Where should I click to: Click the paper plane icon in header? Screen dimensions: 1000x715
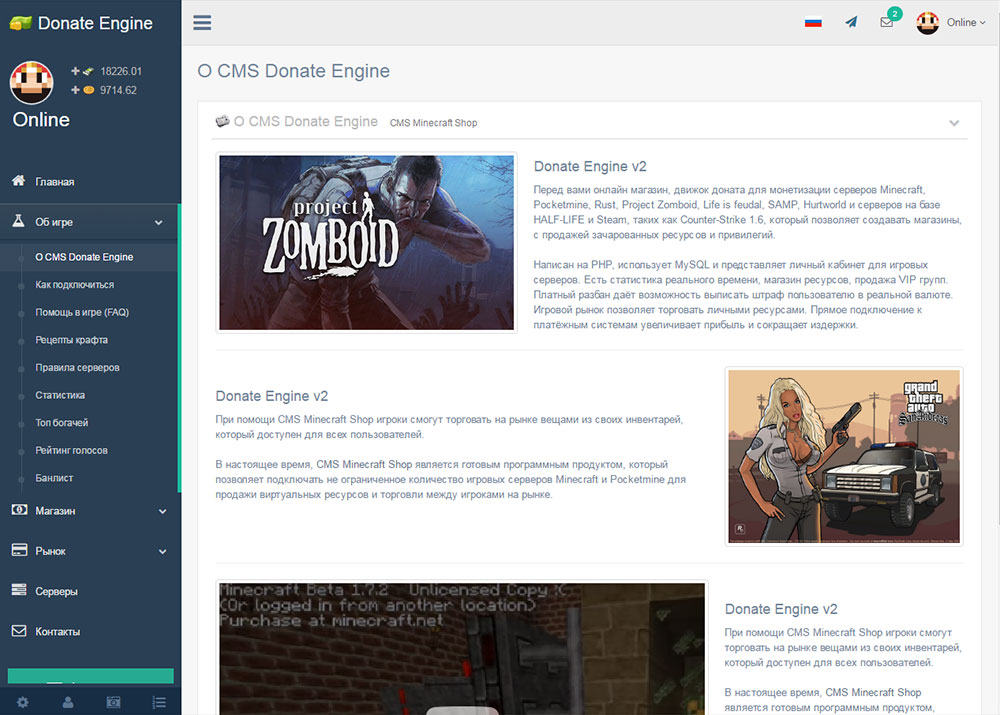tap(851, 22)
